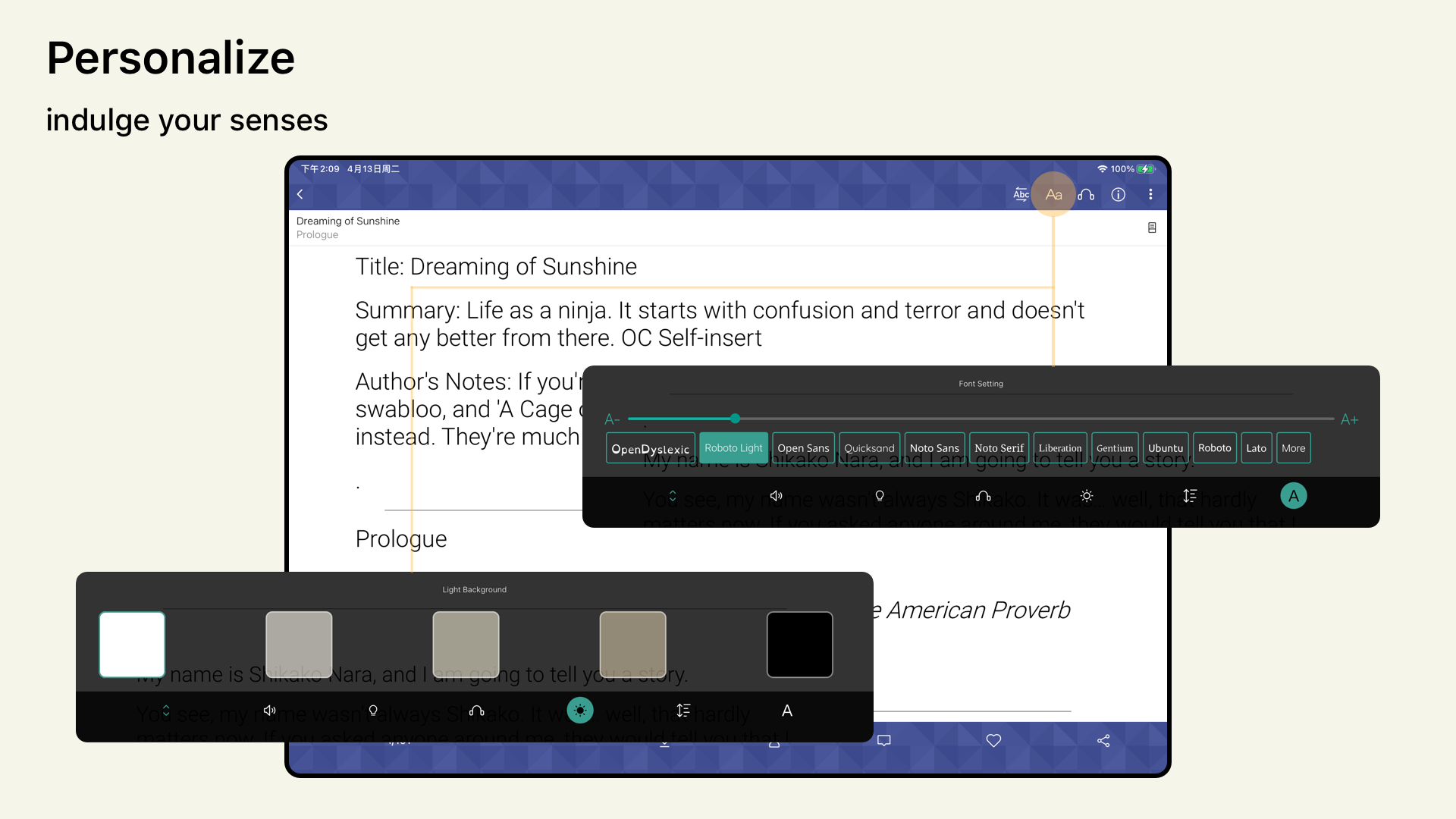Tap the Abc translation toolbar icon

(x=1020, y=193)
